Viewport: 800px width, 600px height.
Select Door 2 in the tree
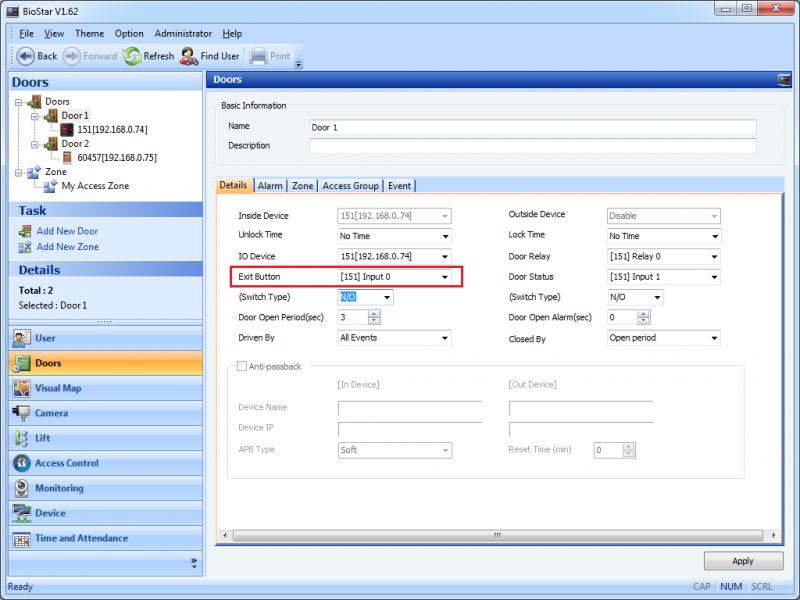75,143
